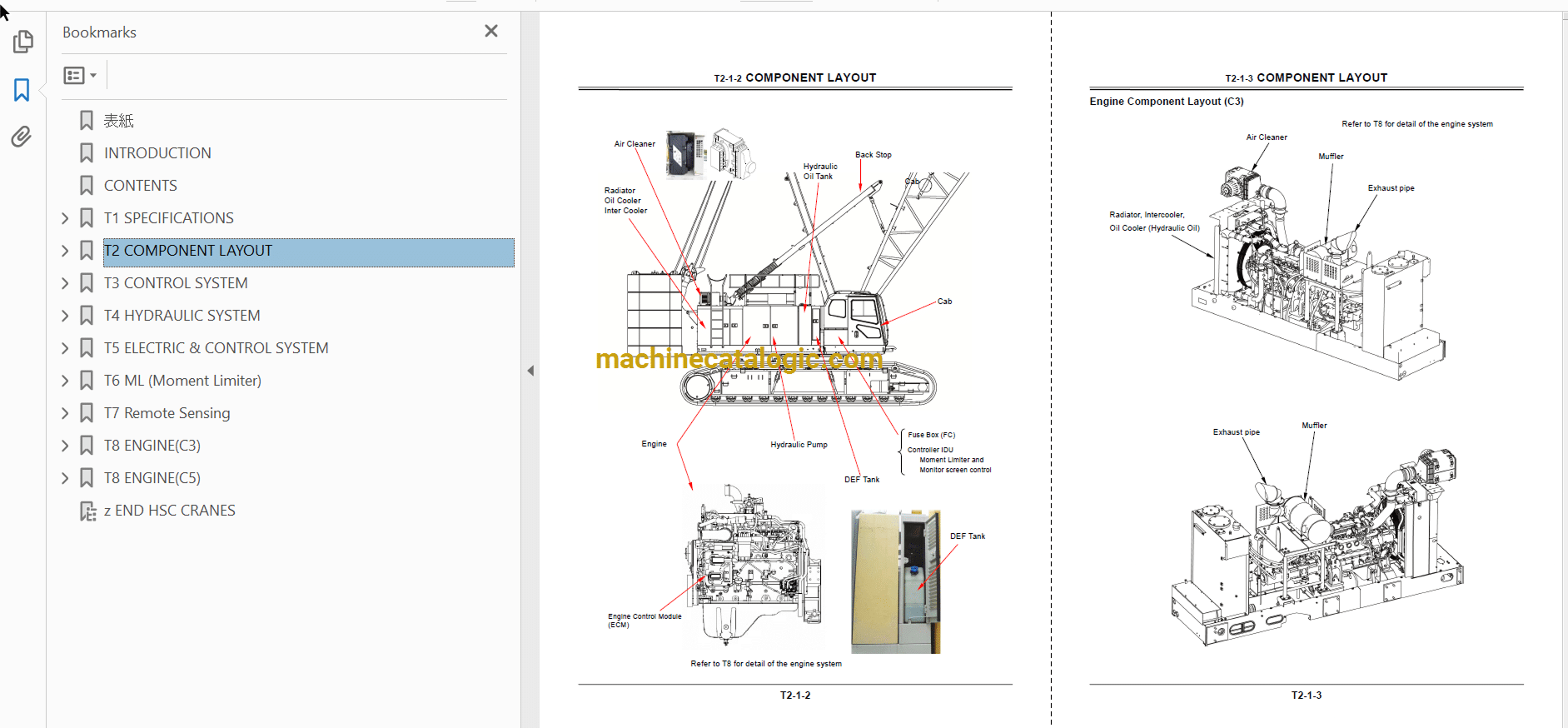
Task: Collapse the navigation pane with arrow handle
Action: pyautogui.click(x=530, y=371)
